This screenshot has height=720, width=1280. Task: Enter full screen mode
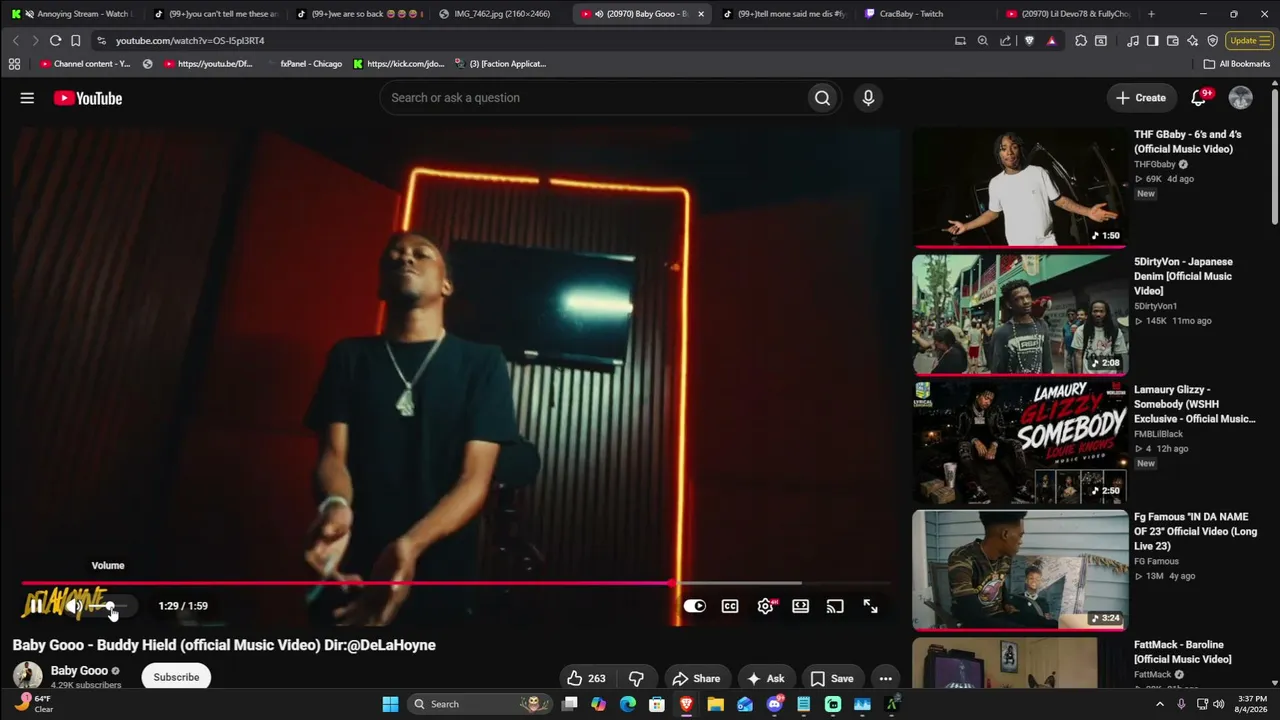click(x=870, y=606)
